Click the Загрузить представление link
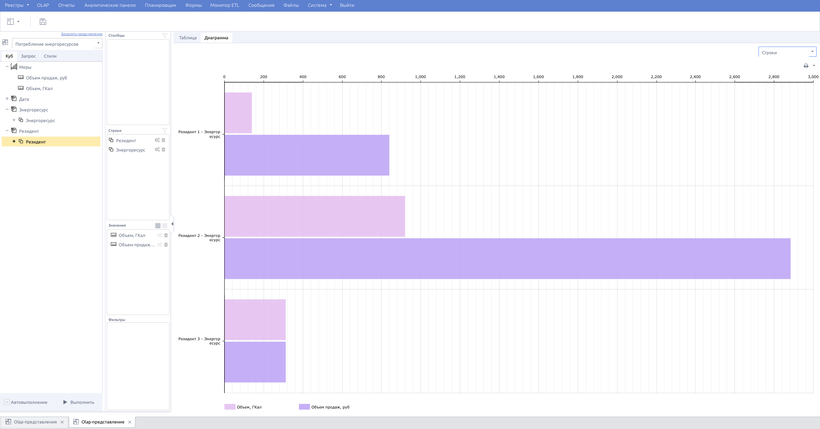This screenshot has height=429, width=820. [x=81, y=34]
